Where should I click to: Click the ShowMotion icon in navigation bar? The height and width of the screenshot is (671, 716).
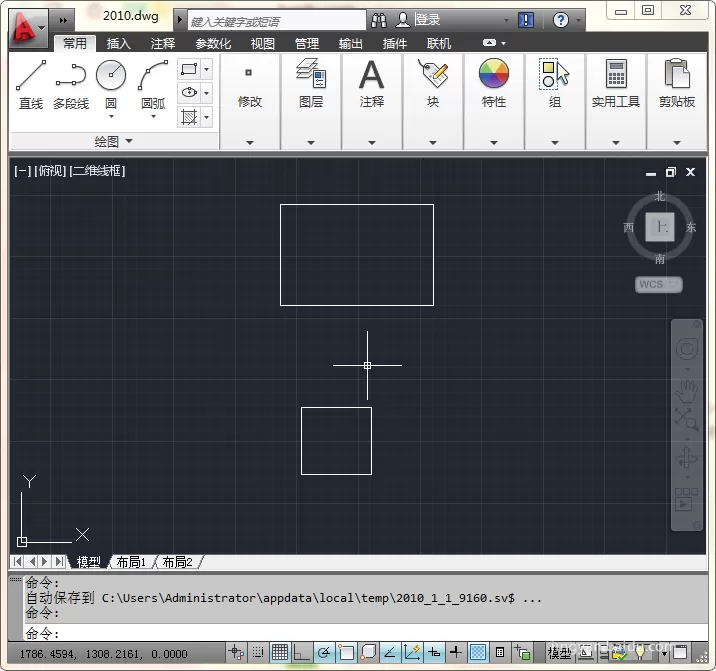coord(686,499)
